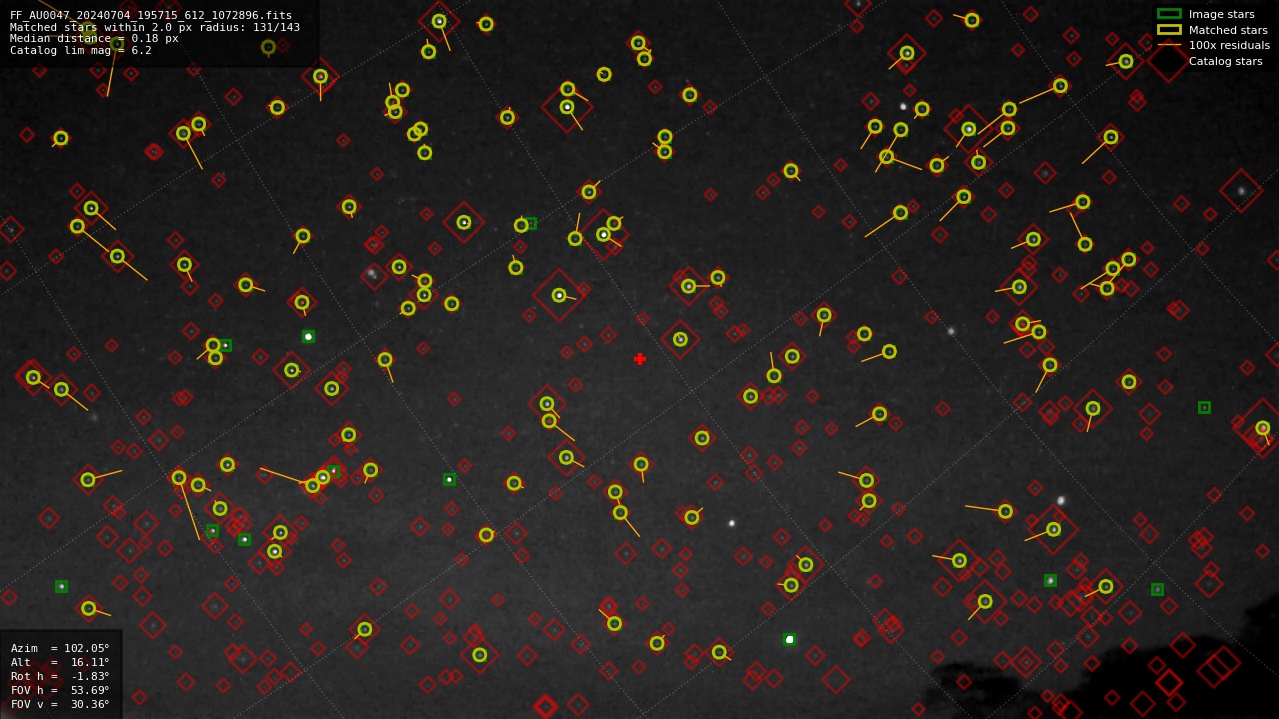Click the 'Catalog stars' legend label

(x=1225, y=61)
